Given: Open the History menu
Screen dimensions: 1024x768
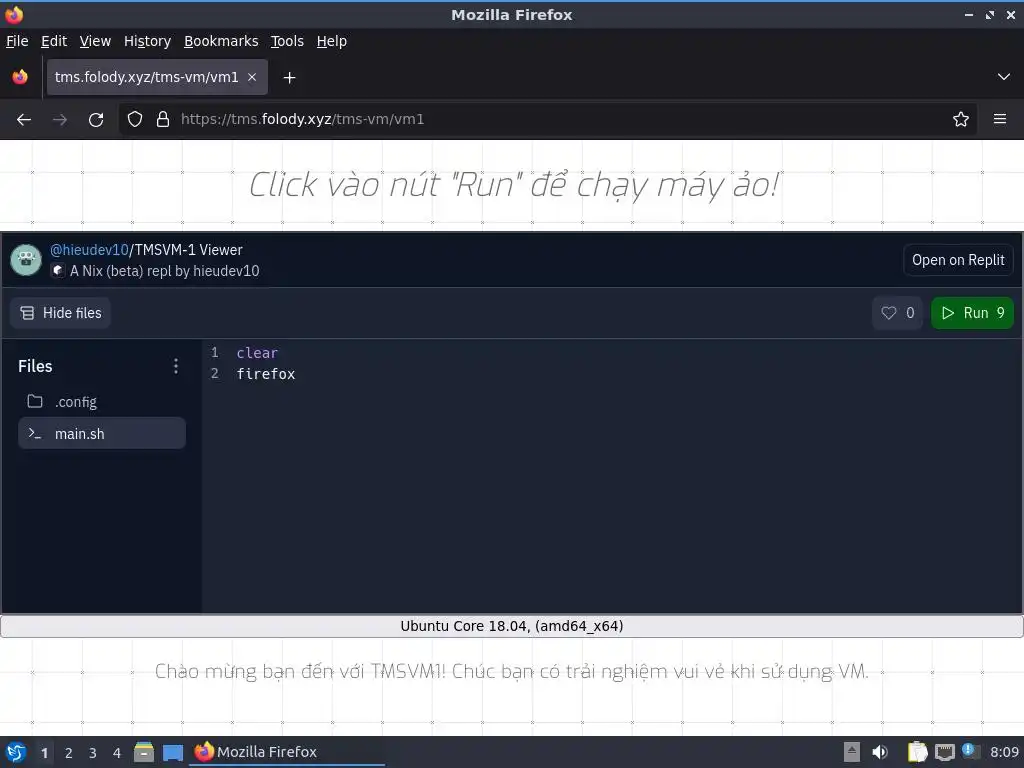Looking at the screenshot, I should click(x=148, y=41).
